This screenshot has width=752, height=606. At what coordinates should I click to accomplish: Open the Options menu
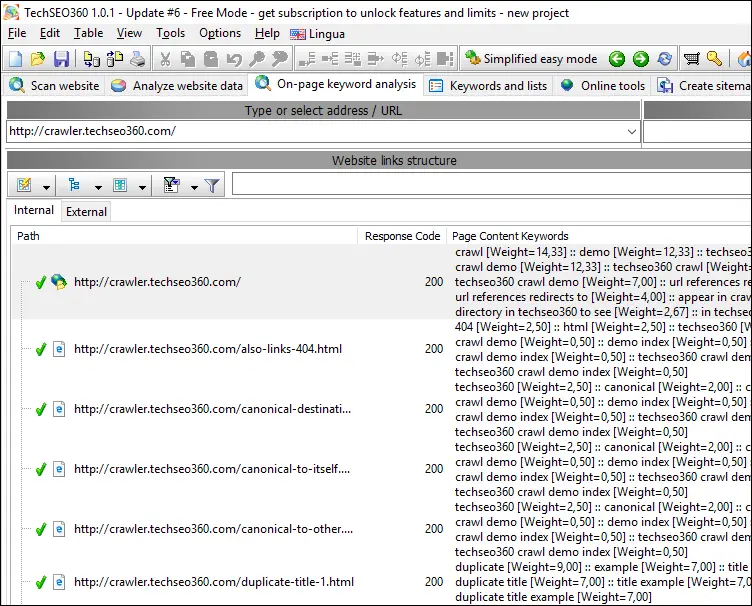(x=220, y=33)
